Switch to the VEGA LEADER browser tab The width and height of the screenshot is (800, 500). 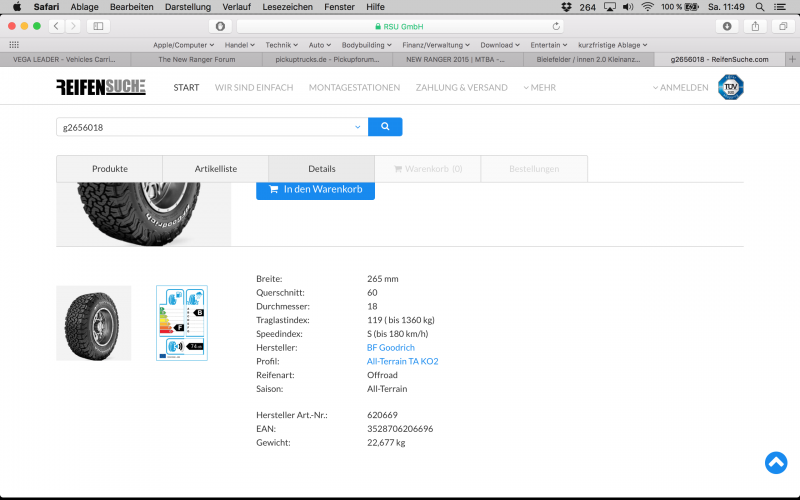65,59
